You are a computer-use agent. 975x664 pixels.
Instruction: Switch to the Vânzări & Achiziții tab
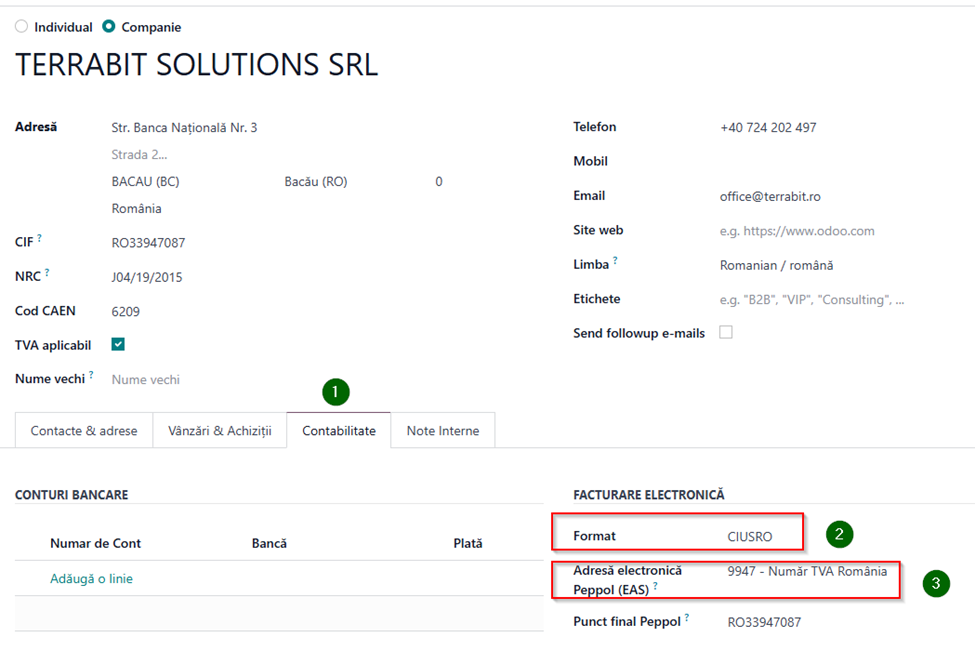(219, 430)
